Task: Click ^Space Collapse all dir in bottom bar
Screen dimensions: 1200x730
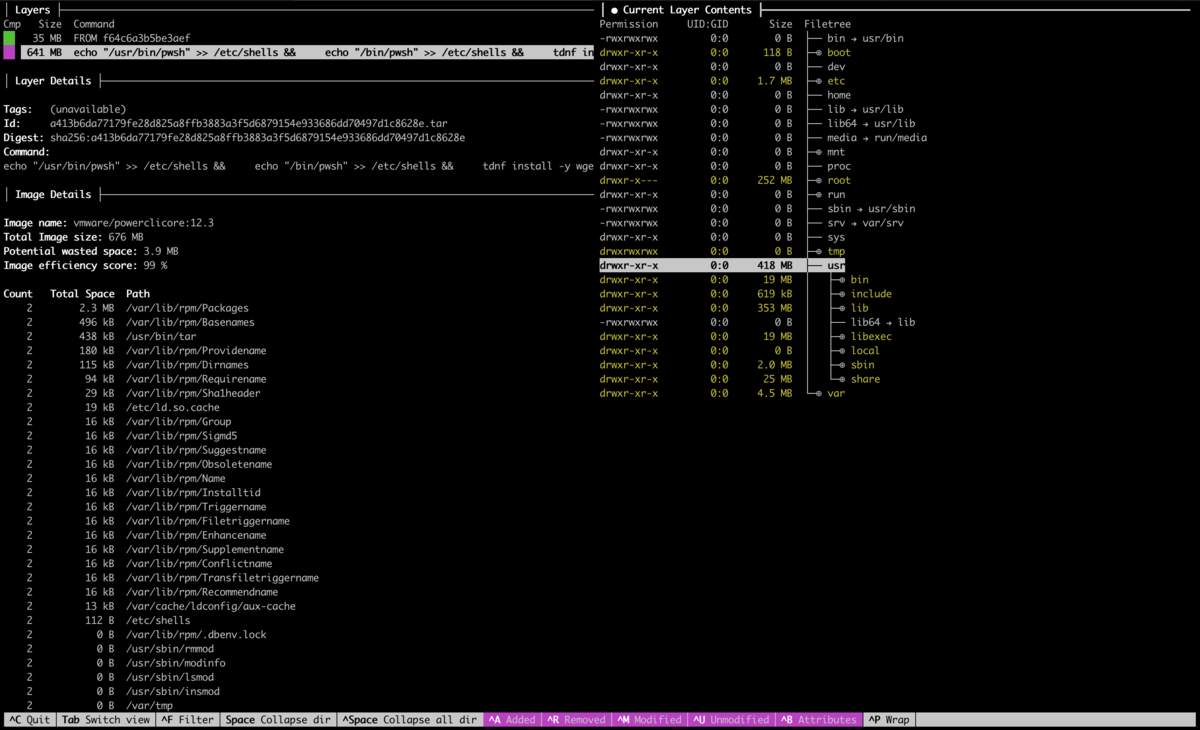Action: click(409, 720)
